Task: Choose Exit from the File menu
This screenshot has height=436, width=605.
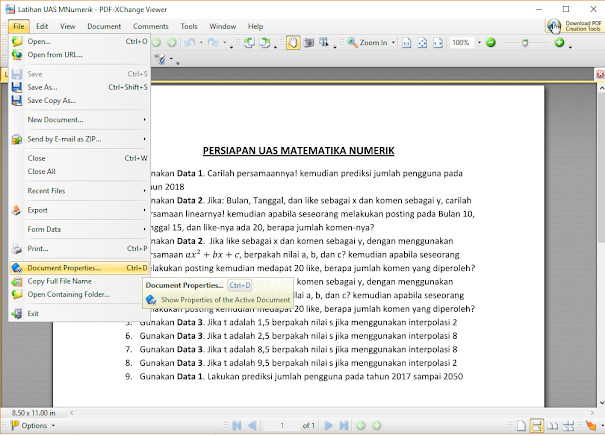Action: 79,313
